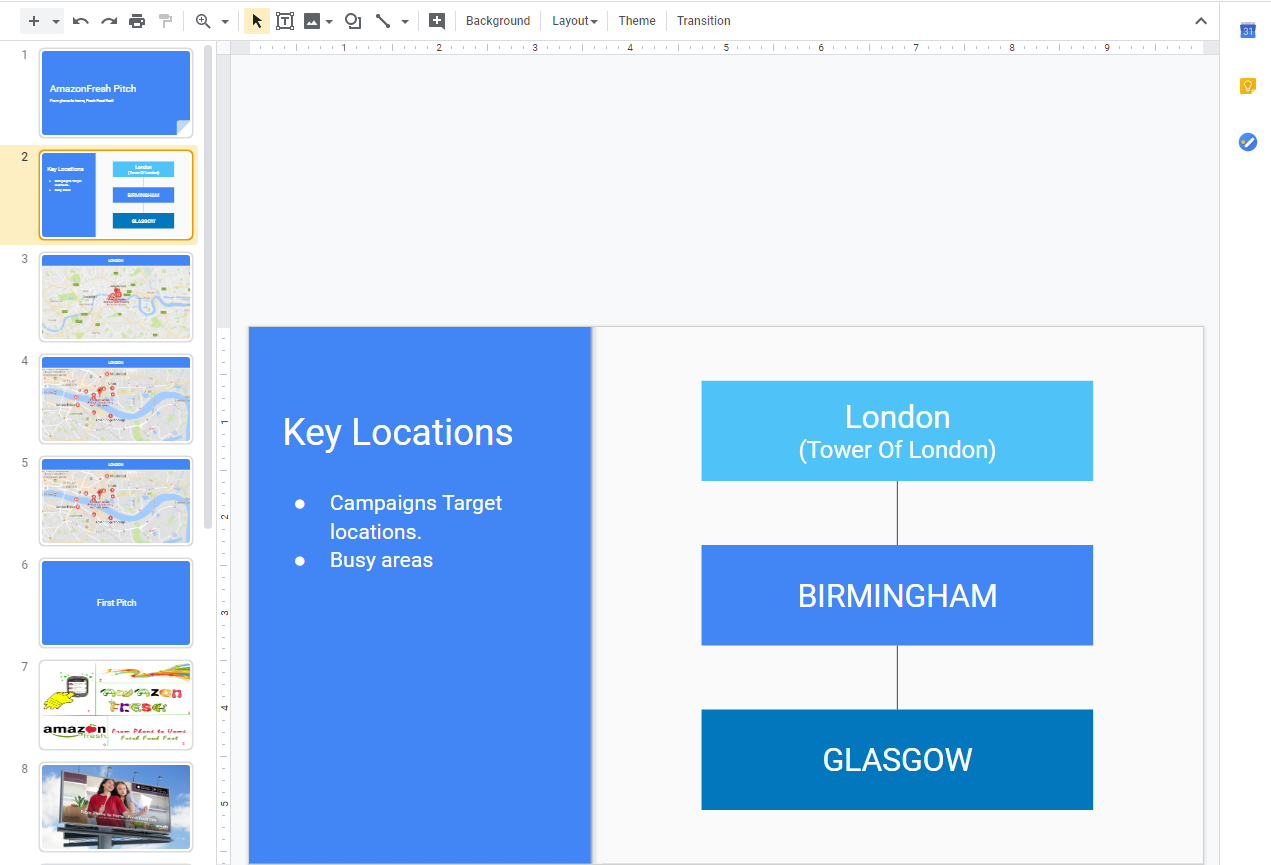This screenshot has height=865, width=1271.
Task: Click the Add comment icon
Action: [437, 21]
